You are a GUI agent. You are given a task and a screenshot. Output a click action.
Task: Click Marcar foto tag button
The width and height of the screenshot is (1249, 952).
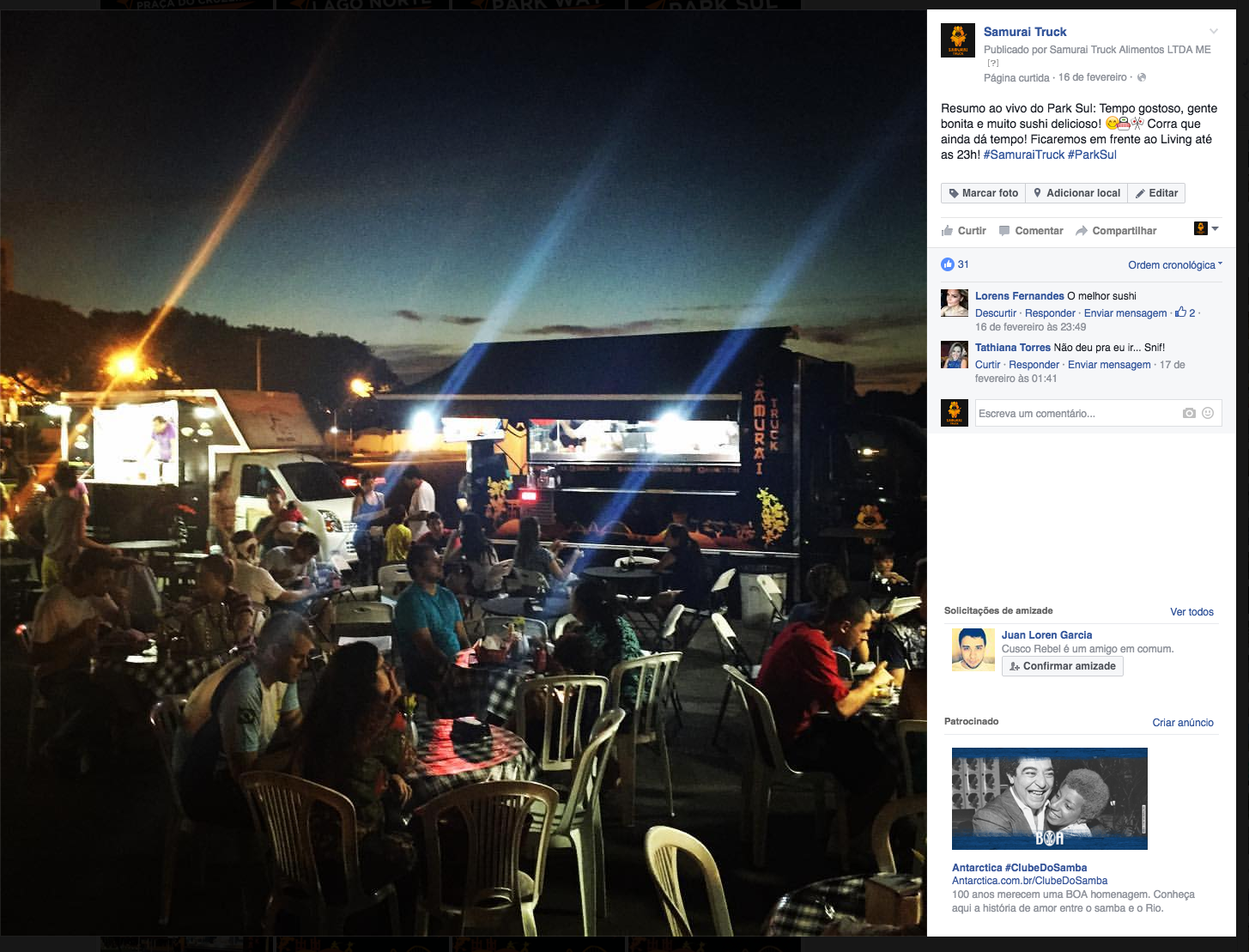(x=984, y=193)
